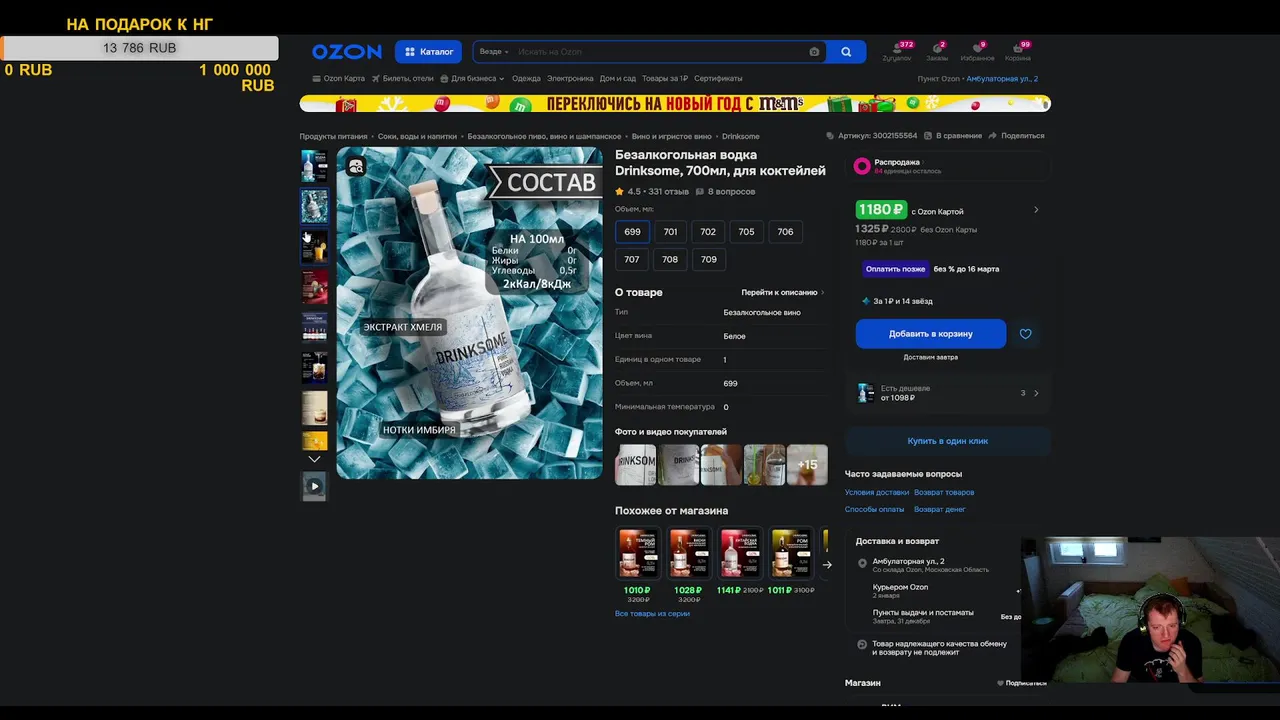This screenshot has width=1280, height=720.
Task: Subscribe to store via Подписаться heart
Action: pyautogui.click(x=1022, y=683)
